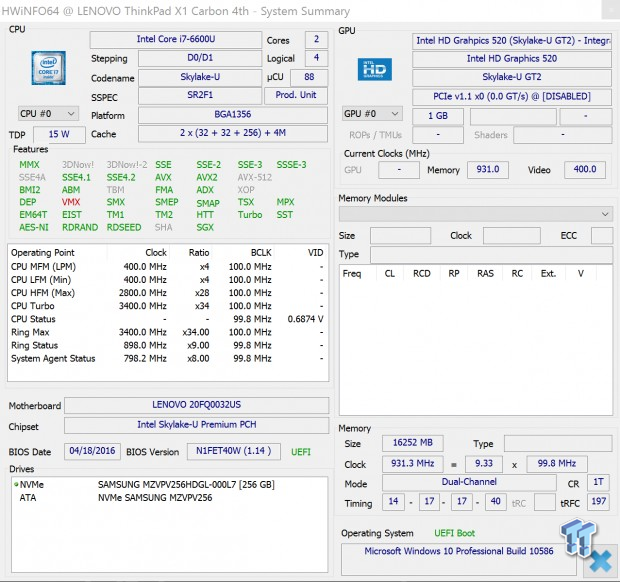Click the stepping value D0/D1
Image resolution: width=620 pixels, height=582 pixels.
click(x=200, y=58)
